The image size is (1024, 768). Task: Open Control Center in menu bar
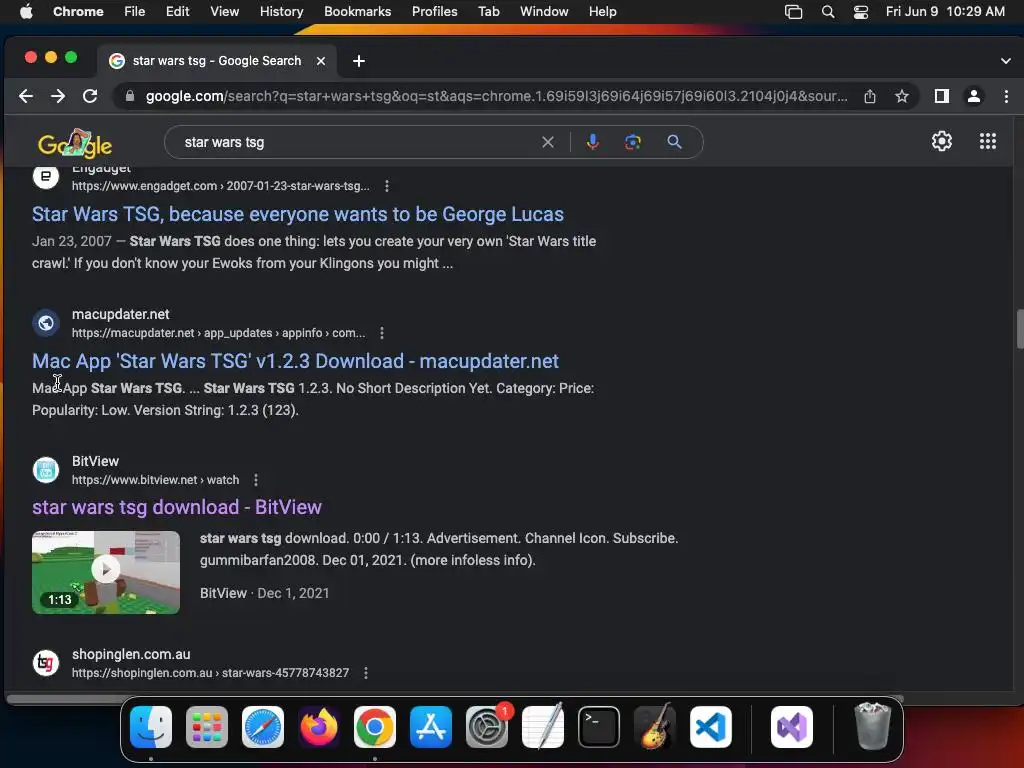(x=861, y=12)
